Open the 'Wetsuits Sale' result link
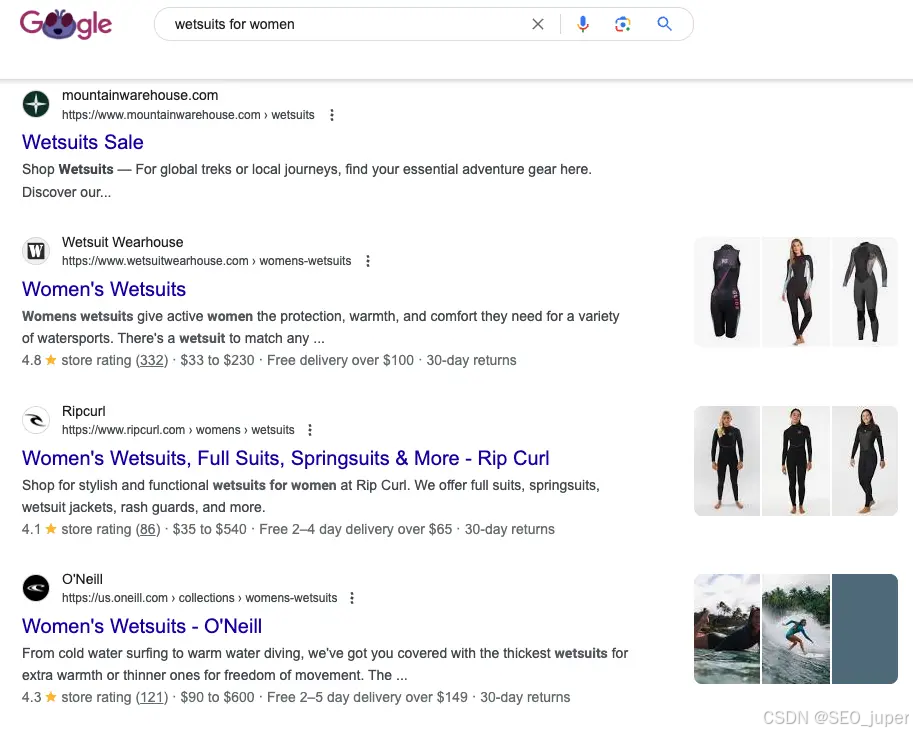Screen dimensions: 913x733 83,142
